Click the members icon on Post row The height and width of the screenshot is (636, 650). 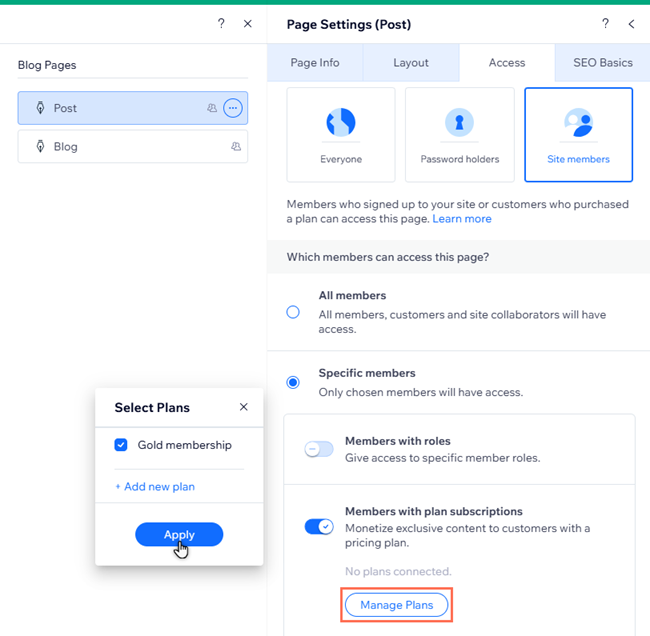212,108
